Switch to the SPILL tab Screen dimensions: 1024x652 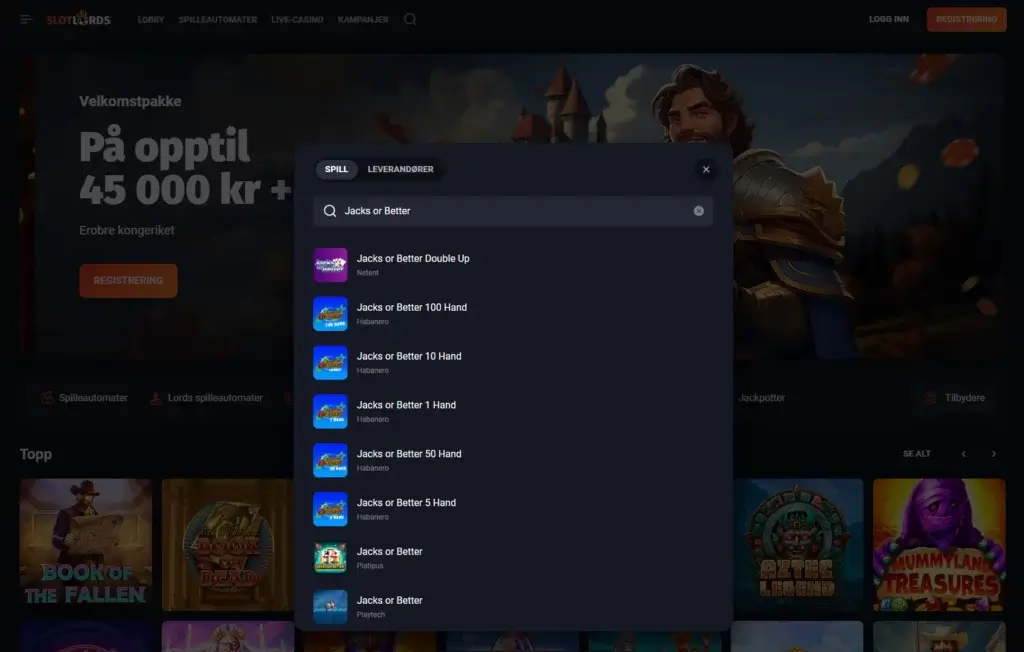336,169
